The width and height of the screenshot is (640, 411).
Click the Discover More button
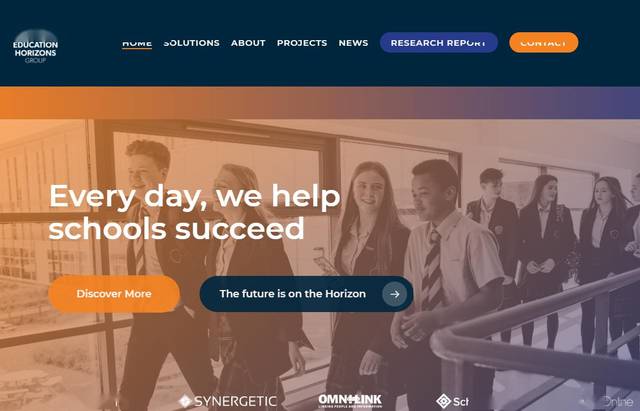(x=114, y=294)
